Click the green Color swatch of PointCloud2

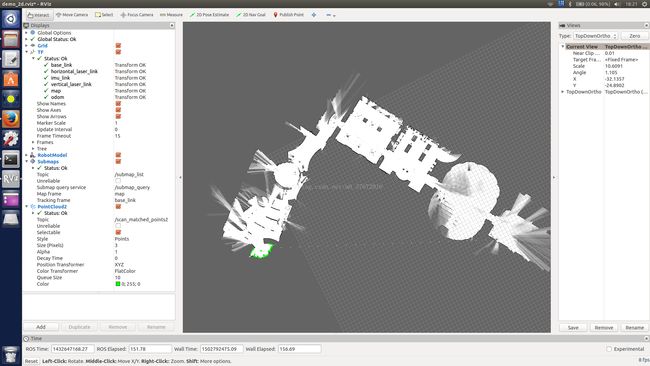coord(118,284)
